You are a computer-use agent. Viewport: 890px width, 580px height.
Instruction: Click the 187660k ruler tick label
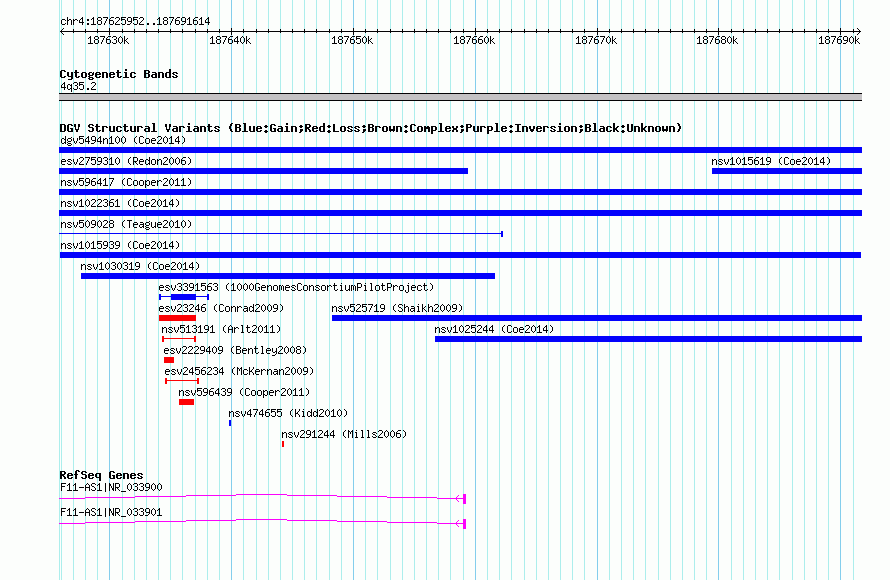[474, 40]
